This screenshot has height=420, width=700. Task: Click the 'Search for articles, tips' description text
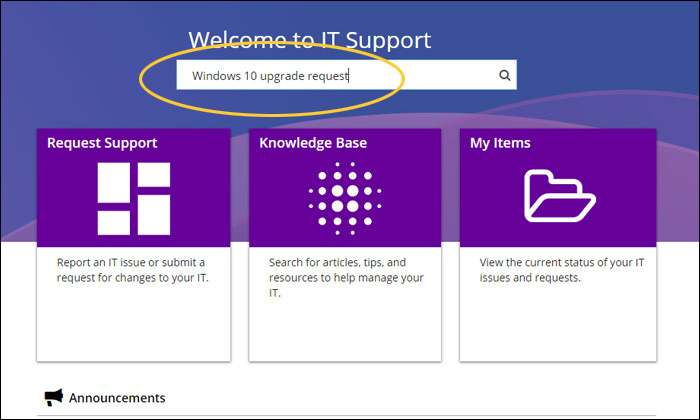click(346, 277)
